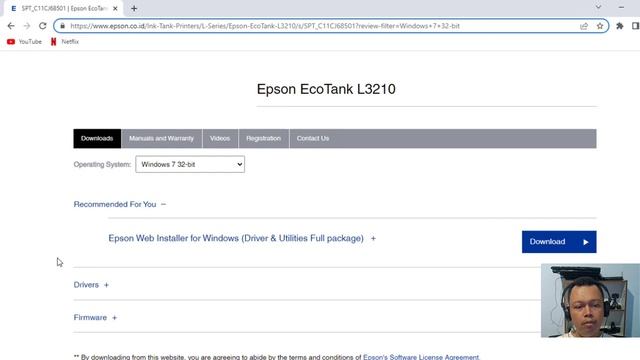This screenshot has height=360, width=640.
Task: Open the YouTube bookmark
Action: click(24, 42)
